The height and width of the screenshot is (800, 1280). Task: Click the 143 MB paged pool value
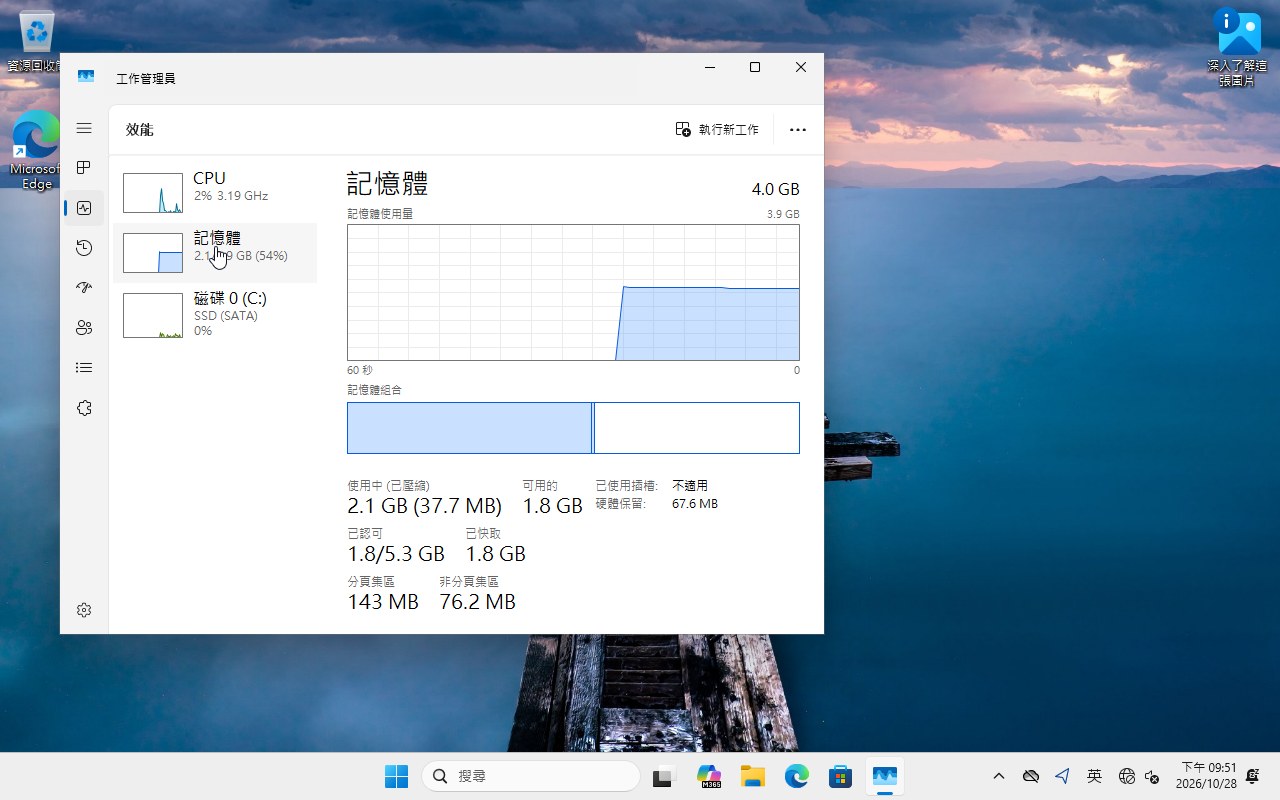click(383, 602)
